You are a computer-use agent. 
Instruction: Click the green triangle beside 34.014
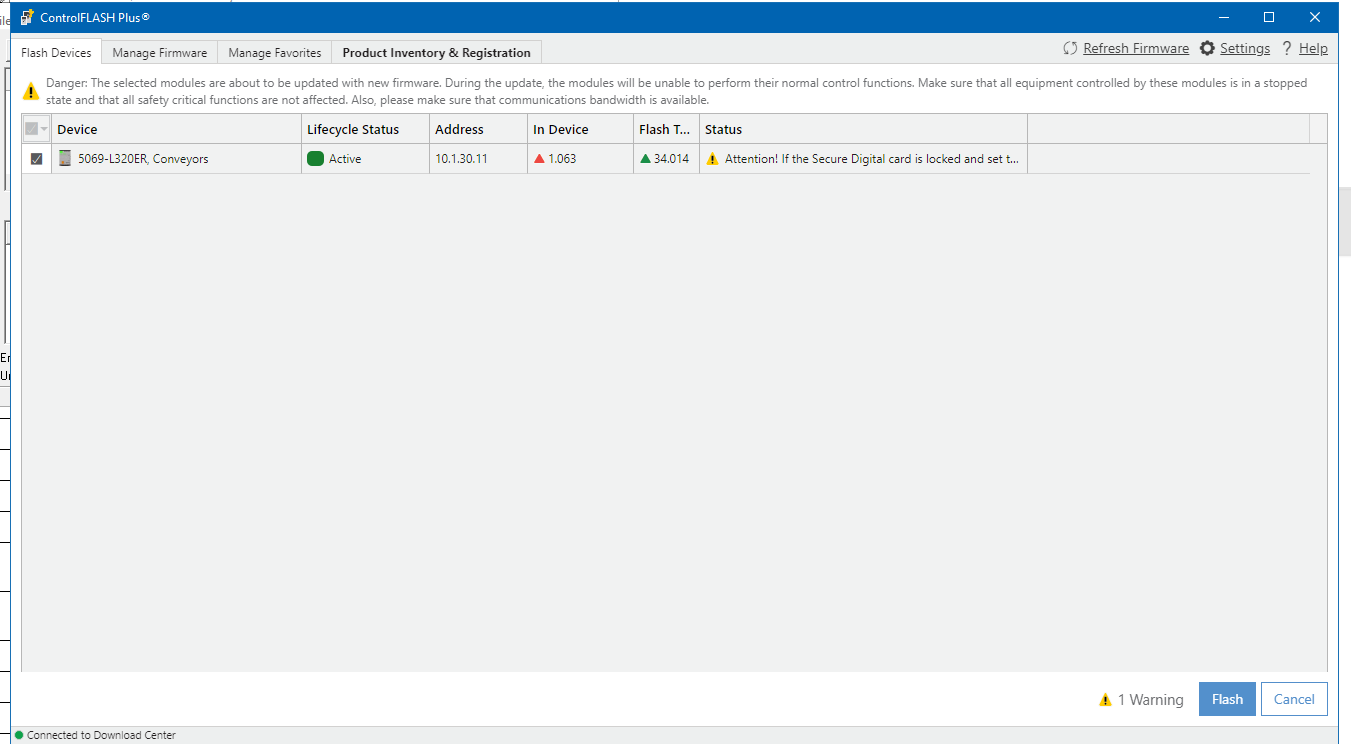[645, 158]
